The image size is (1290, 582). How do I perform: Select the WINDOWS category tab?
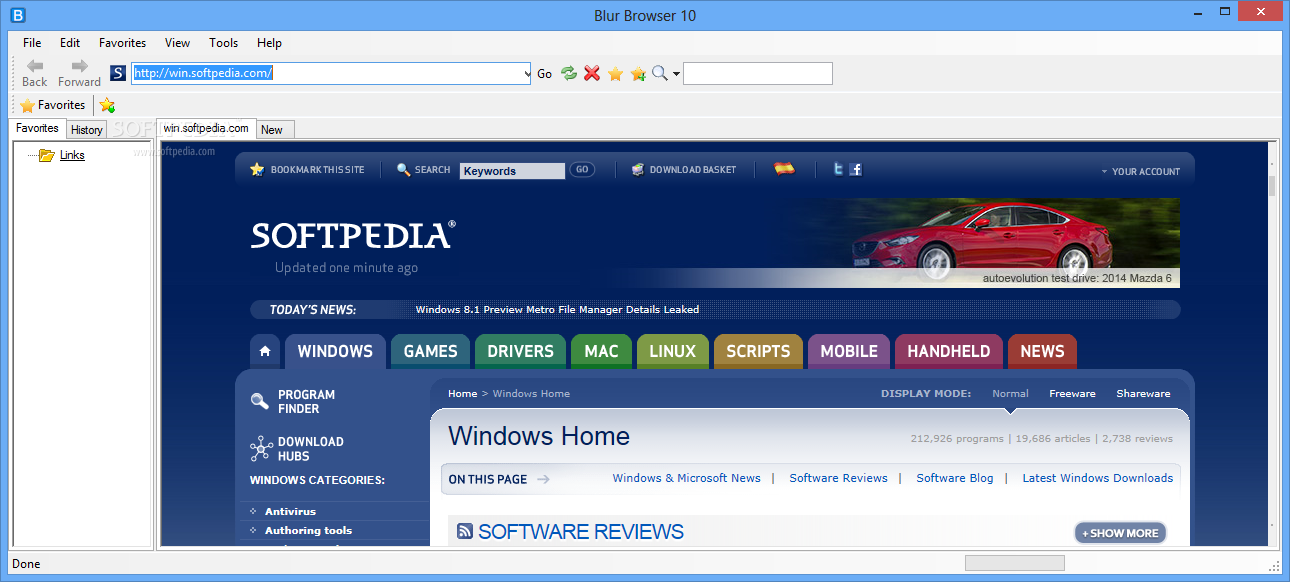335,351
